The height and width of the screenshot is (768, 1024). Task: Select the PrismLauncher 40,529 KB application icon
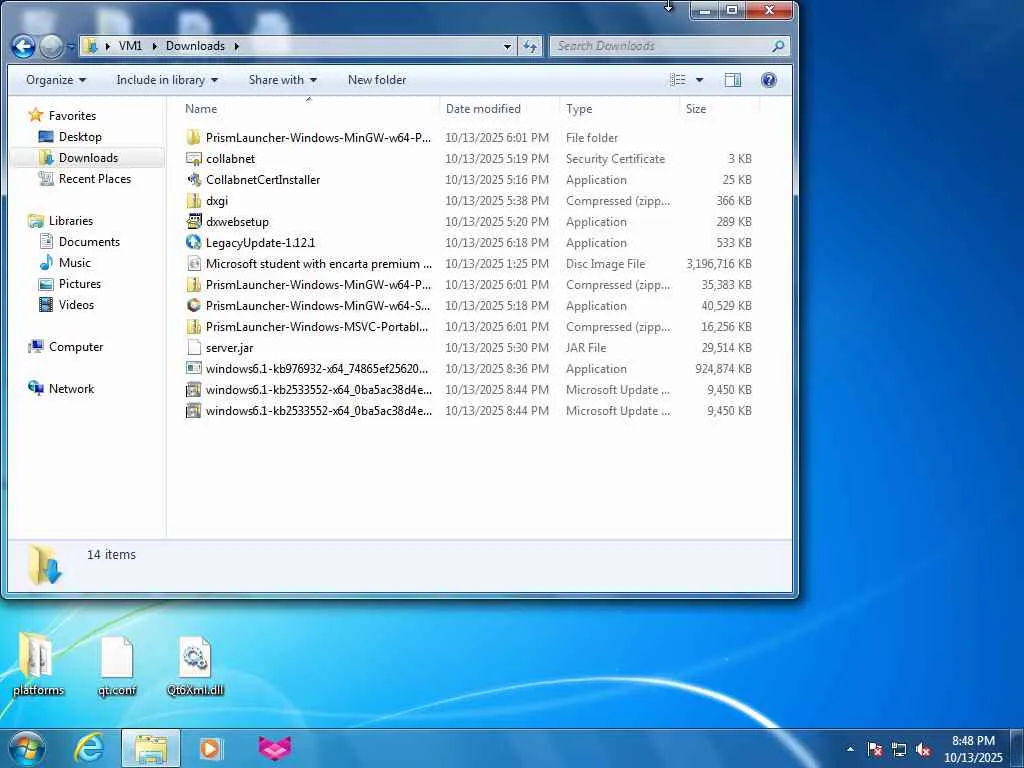pyautogui.click(x=193, y=306)
